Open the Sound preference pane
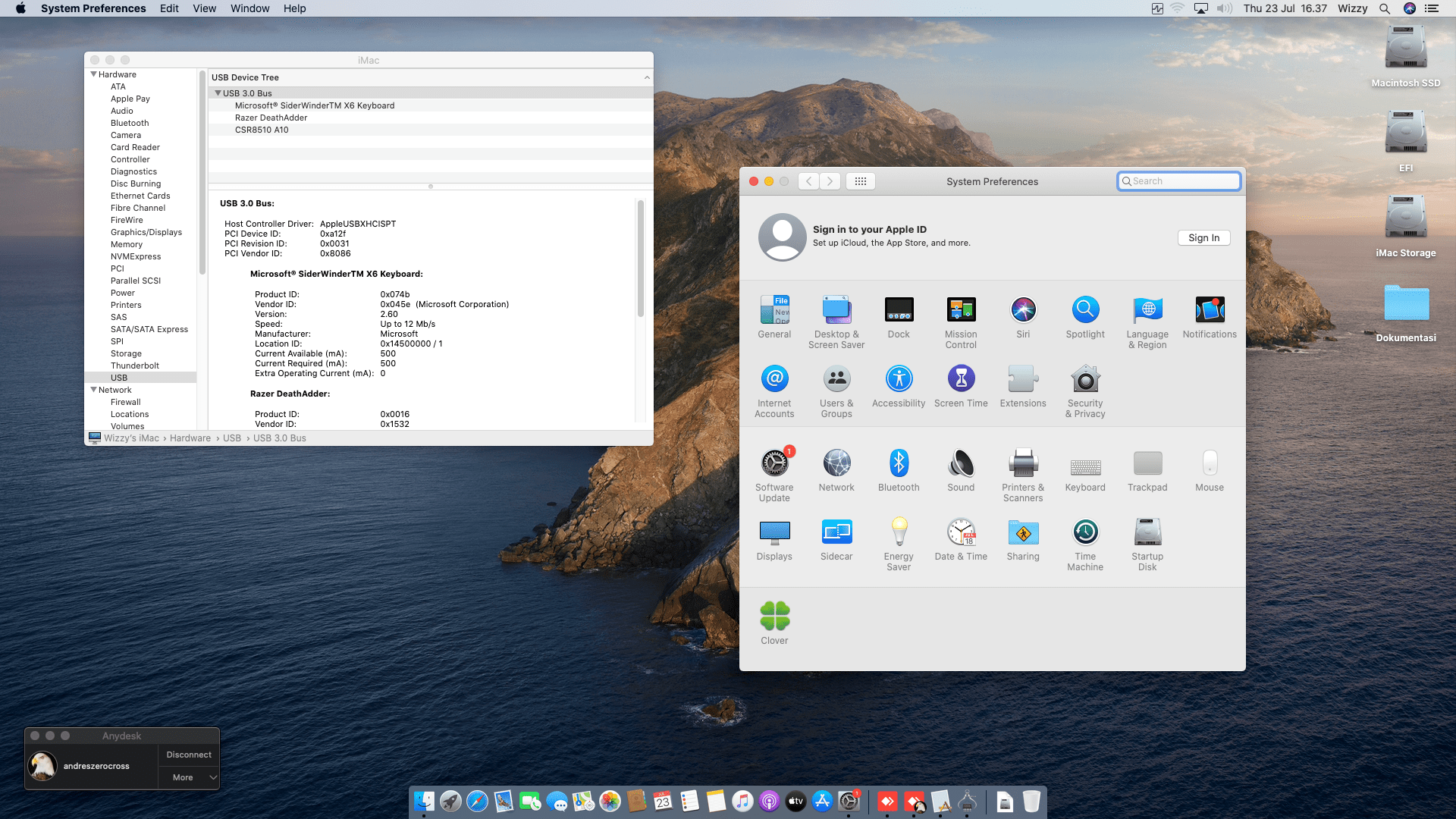Screen dimensions: 1456x819 [x=961, y=470]
